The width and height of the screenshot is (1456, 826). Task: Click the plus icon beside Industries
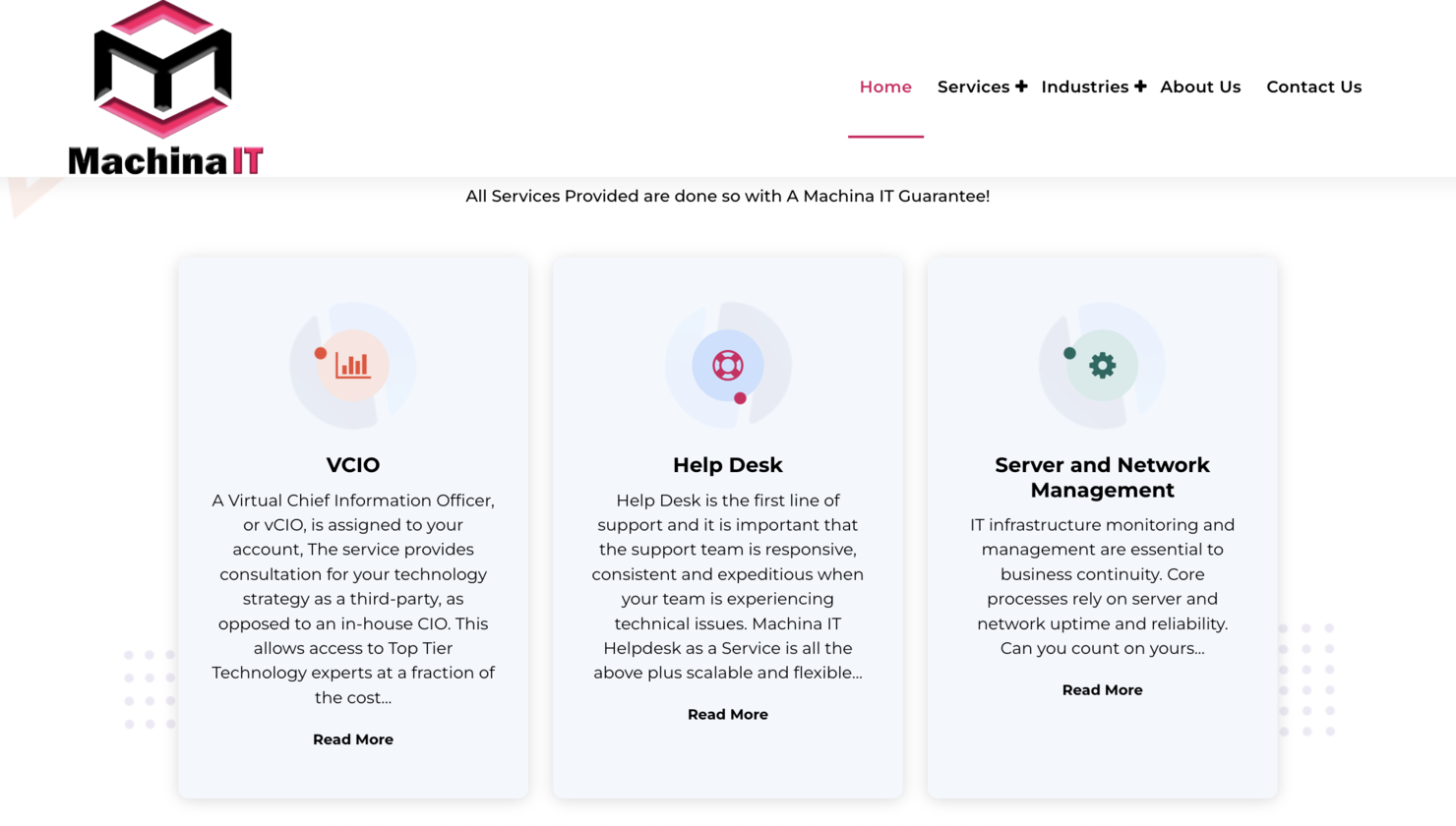click(1141, 86)
